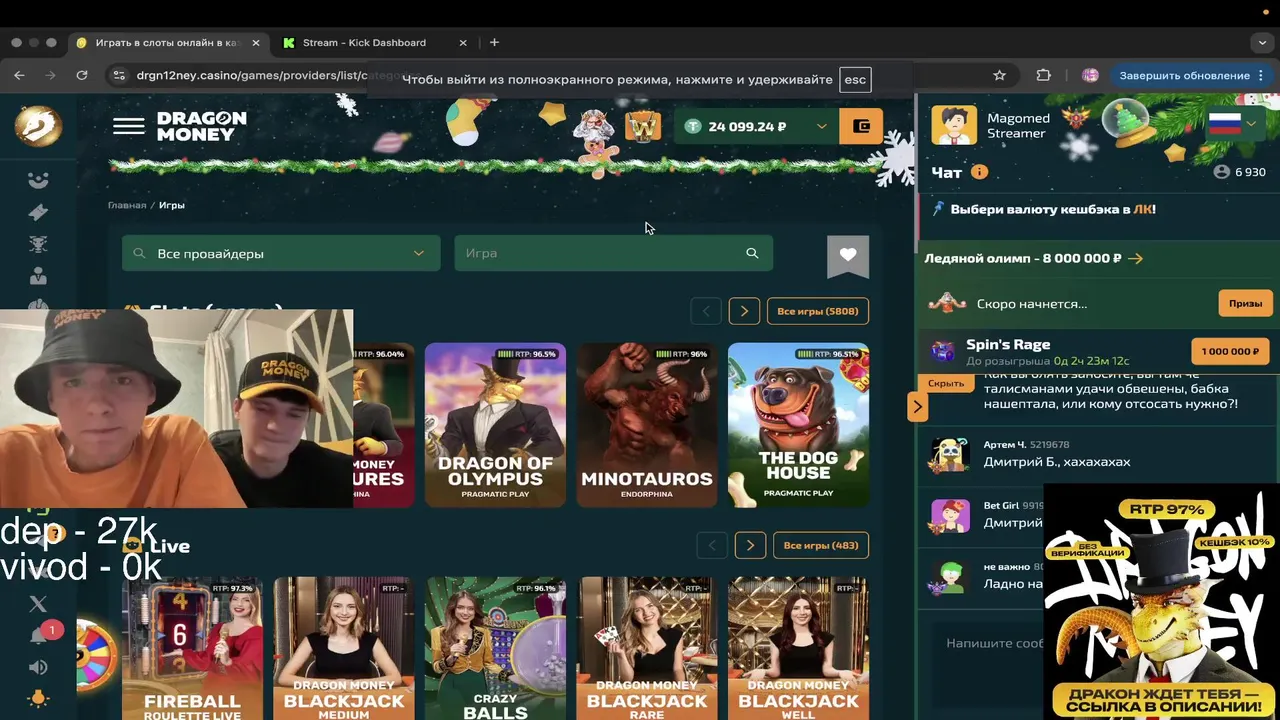The width and height of the screenshot is (1280, 720).
Task: Go to next slots page arrow
Action: 744,311
